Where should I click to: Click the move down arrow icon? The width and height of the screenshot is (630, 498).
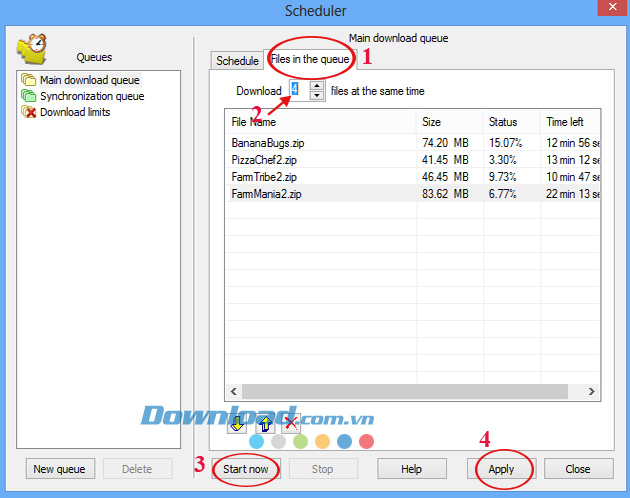(237, 424)
